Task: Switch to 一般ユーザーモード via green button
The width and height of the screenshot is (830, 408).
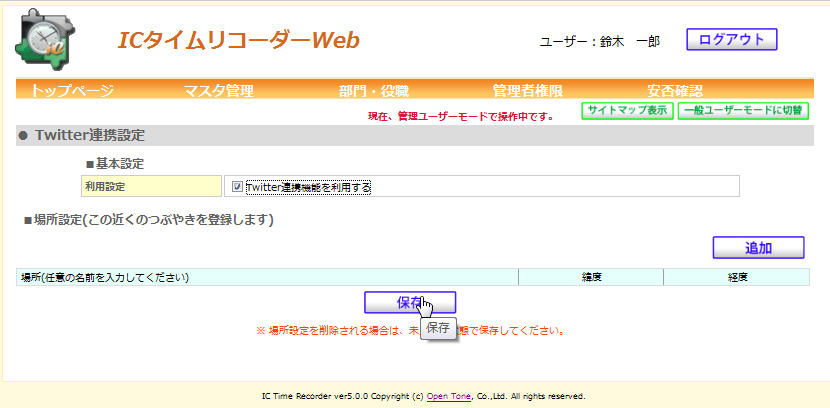Action: 743,111
